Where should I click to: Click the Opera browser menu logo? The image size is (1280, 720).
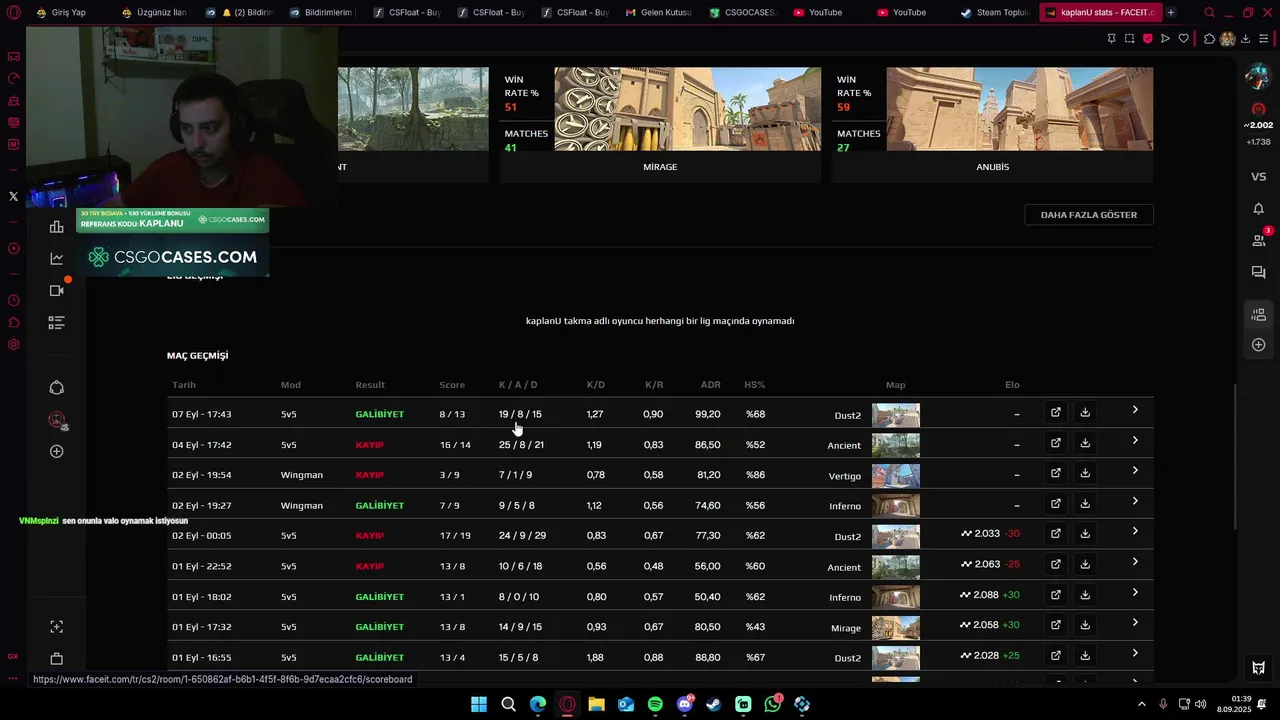click(x=13, y=13)
